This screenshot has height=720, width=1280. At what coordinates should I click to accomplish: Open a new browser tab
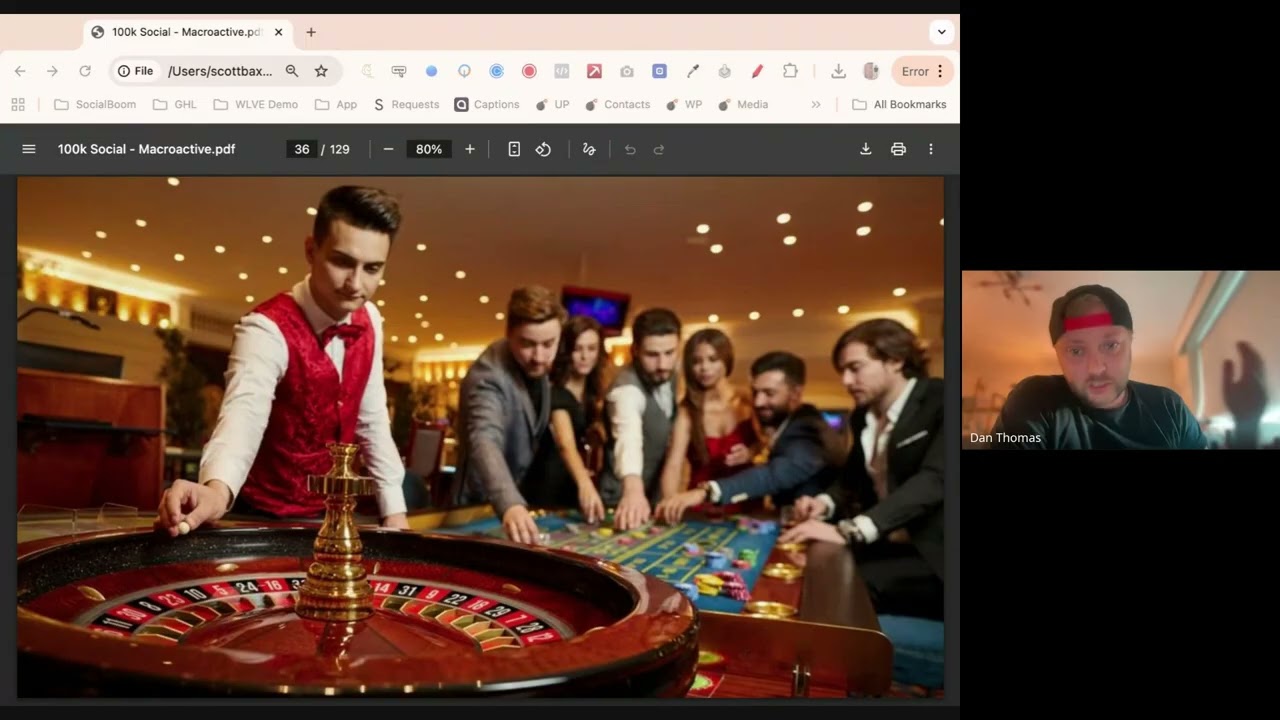(x=311, y=32)
